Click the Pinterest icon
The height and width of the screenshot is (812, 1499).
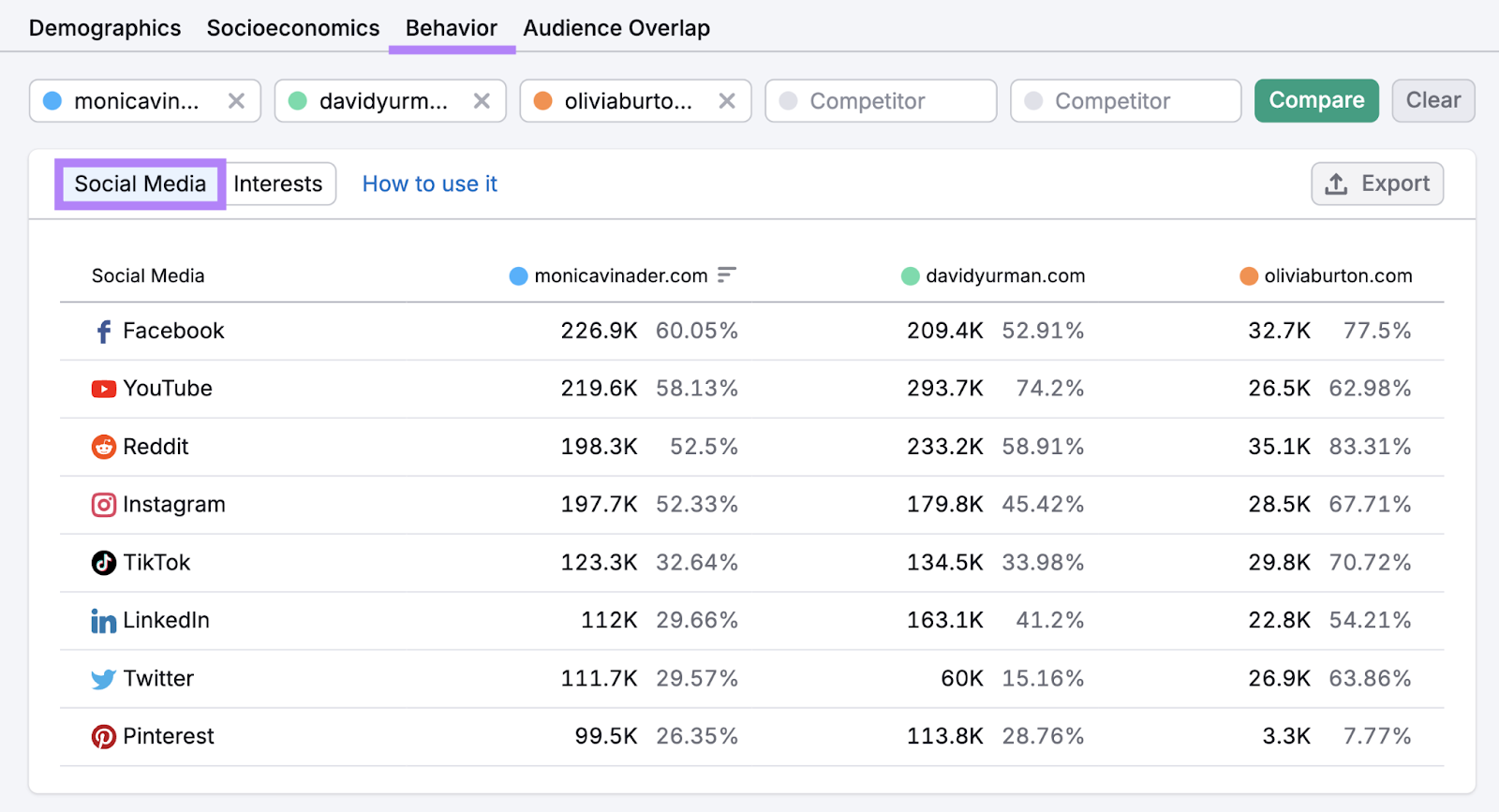(104, 737)
